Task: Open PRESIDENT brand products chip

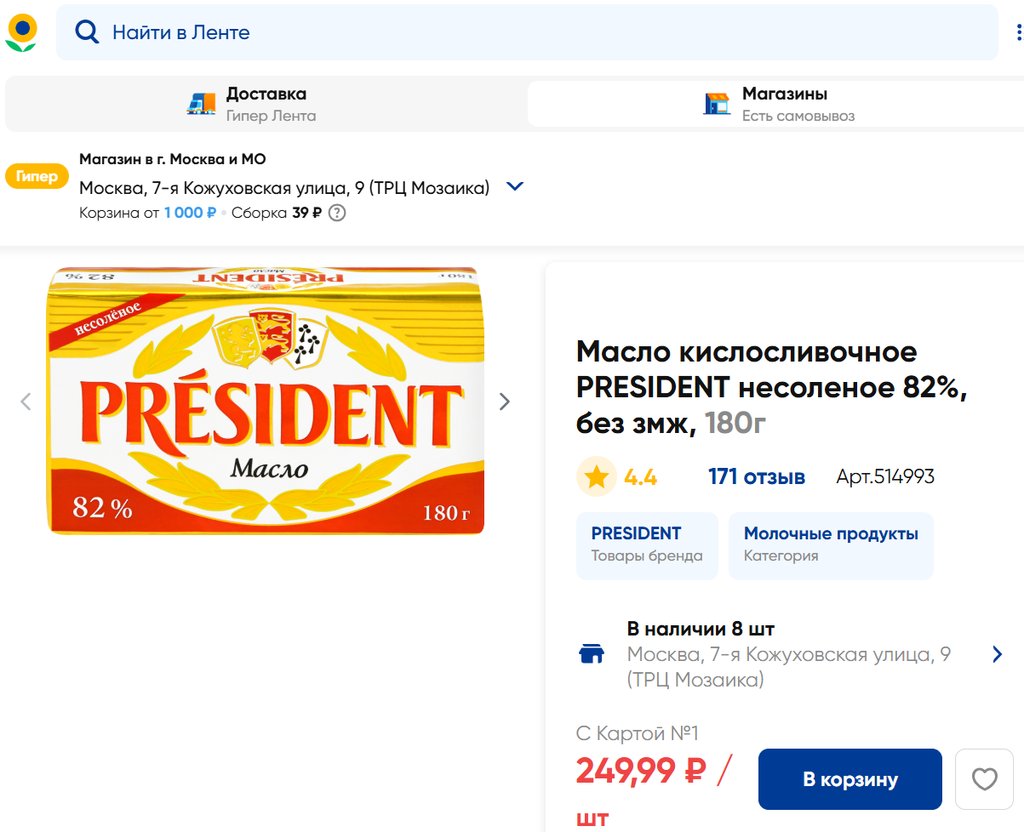Action: [x=646, y=545]
